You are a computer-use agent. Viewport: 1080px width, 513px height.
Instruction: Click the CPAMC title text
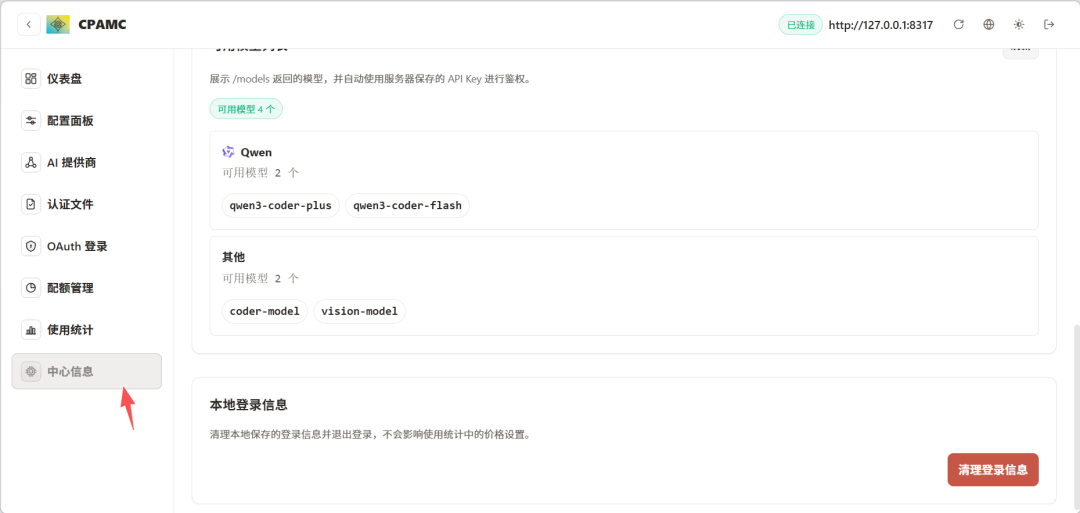click(x=103, y=25)
